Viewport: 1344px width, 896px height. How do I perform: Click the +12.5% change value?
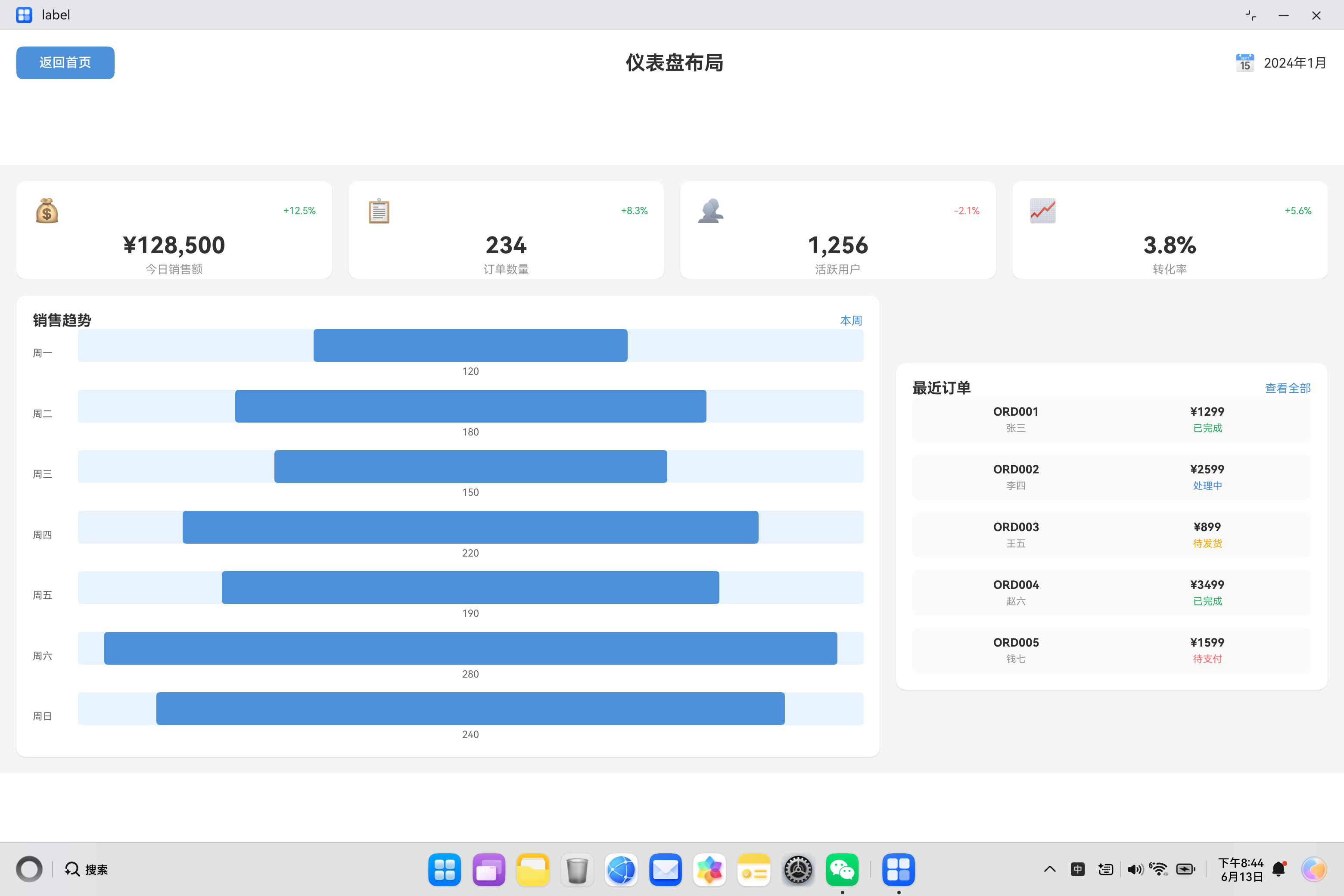(x=299, y=211)
